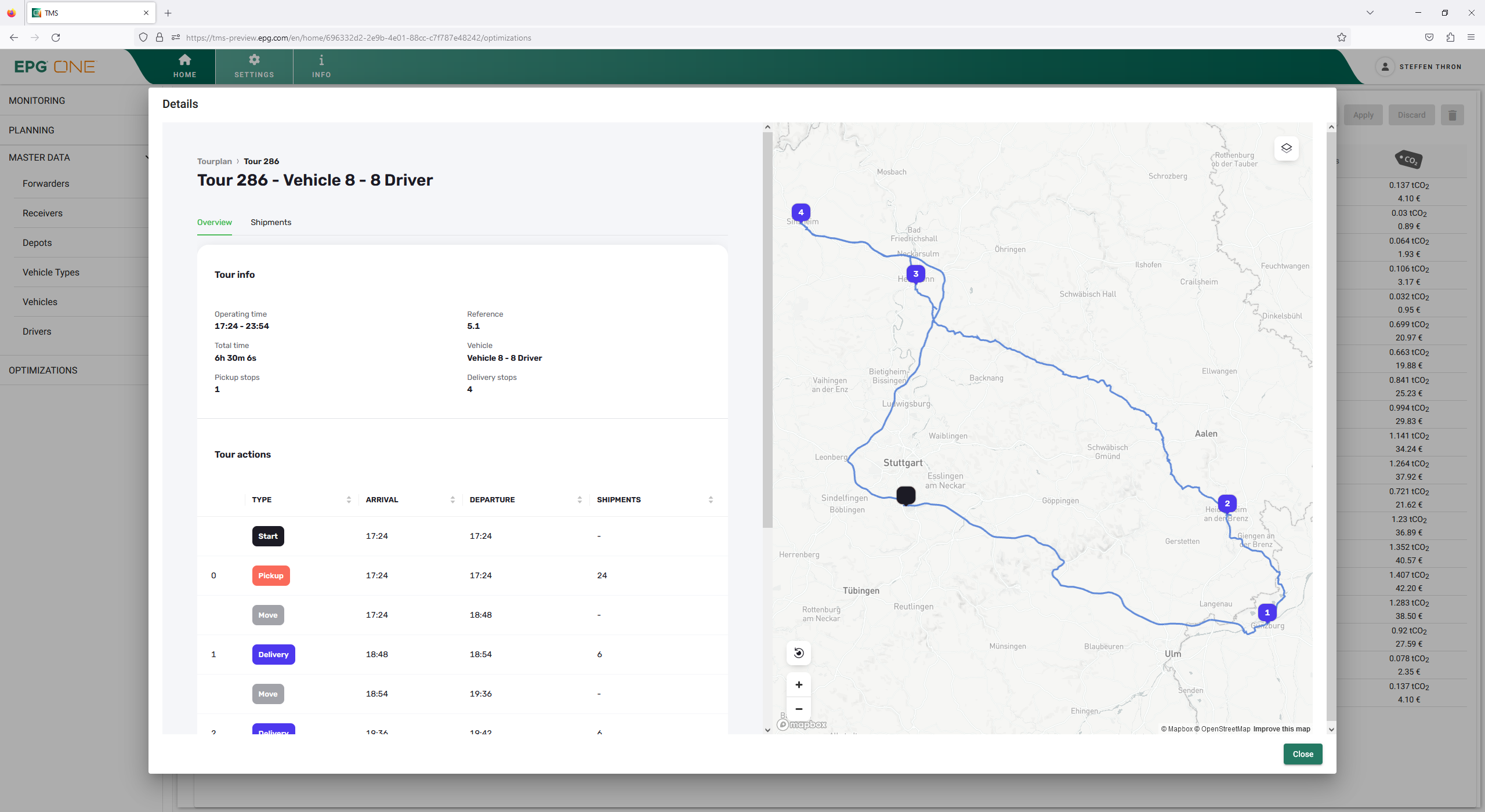Screen dimensions: 1485x812
Task: Reset map rotation with the compass icon
Action: click(799, 653)
